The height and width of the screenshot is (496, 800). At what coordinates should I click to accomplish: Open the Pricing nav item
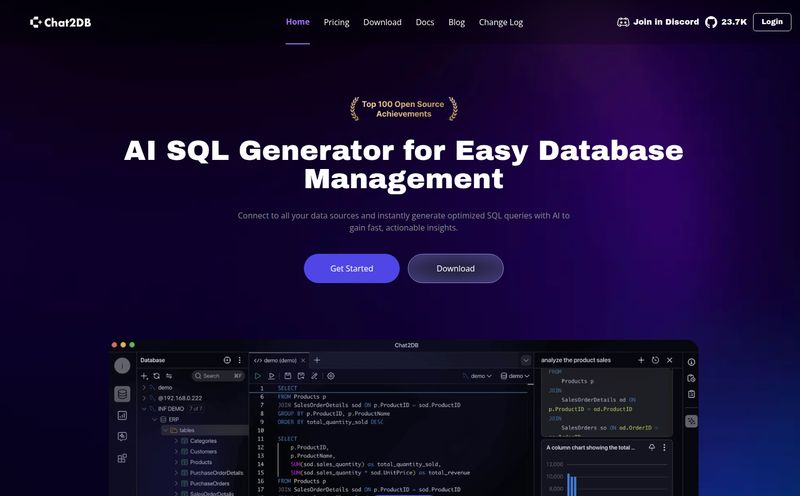click(x=336, y=22)
